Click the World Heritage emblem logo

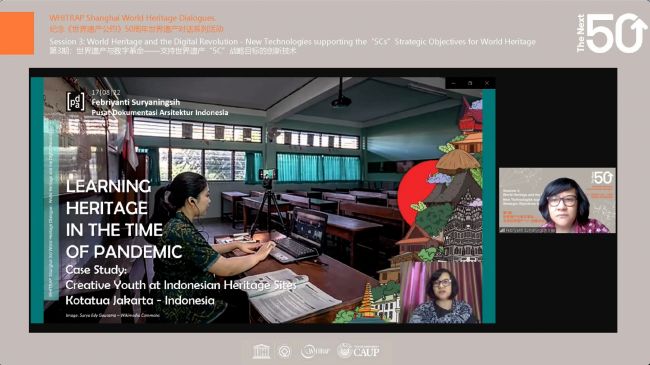point(285,352)
